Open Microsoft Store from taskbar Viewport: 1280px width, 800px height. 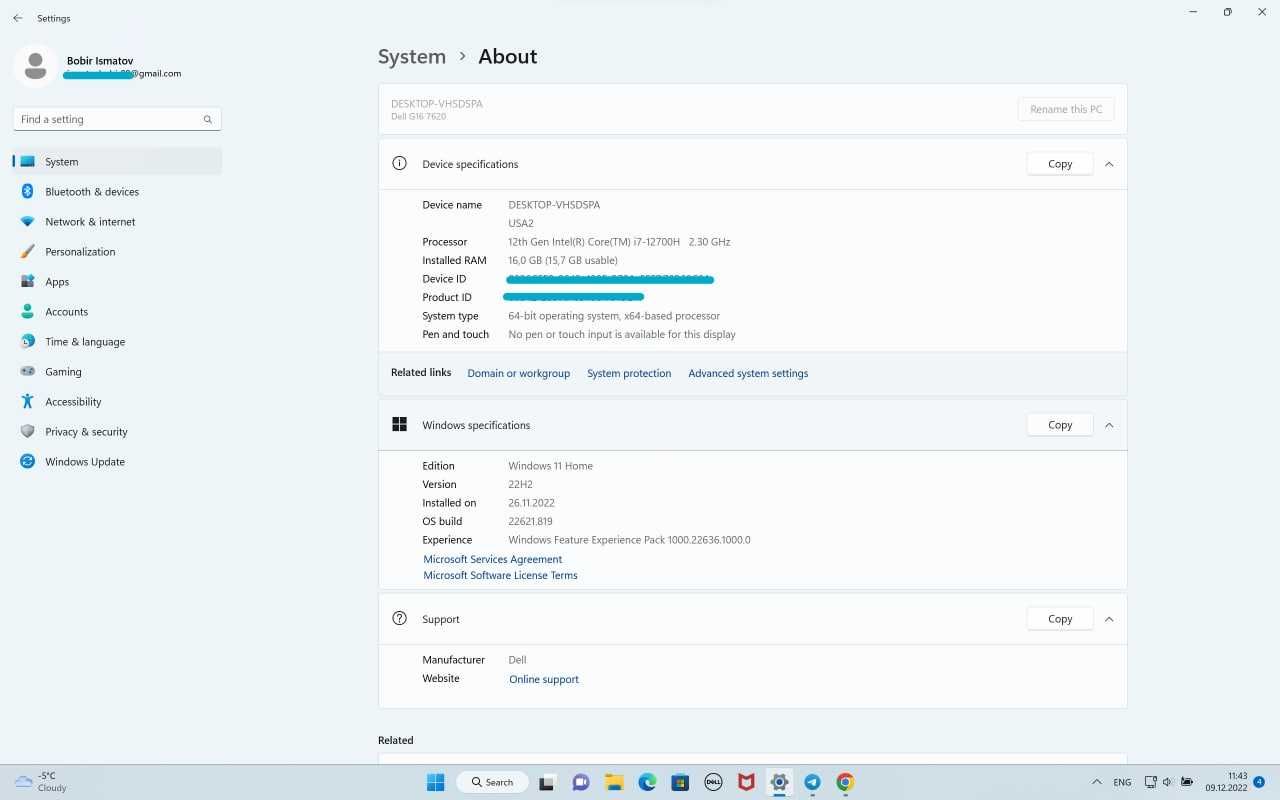[680, 782]
